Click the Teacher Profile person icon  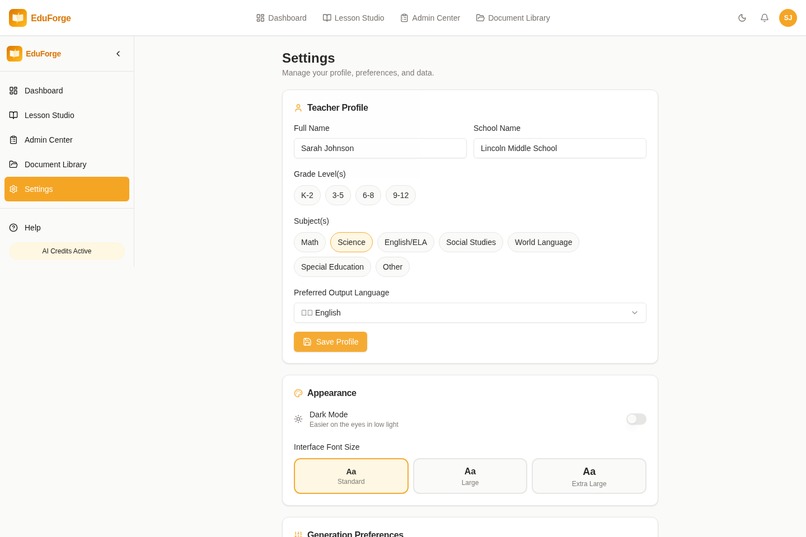(298, 108)
